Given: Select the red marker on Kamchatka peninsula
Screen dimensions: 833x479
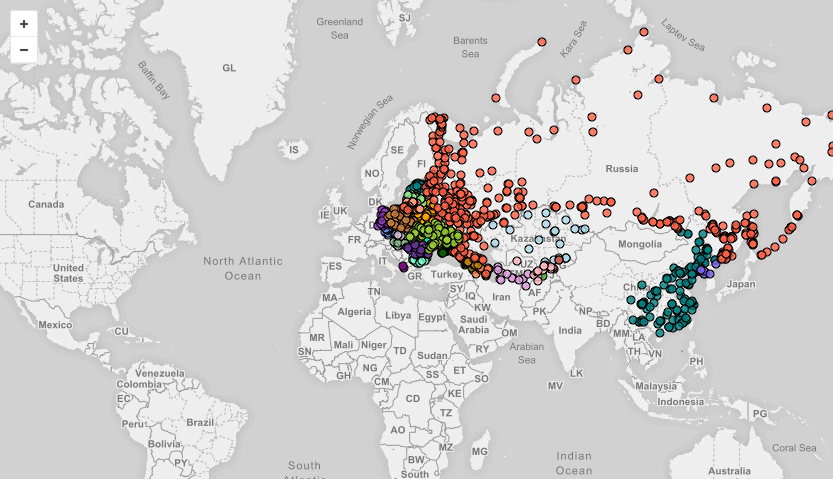Looking at the screenshot, I should point(812,181).
